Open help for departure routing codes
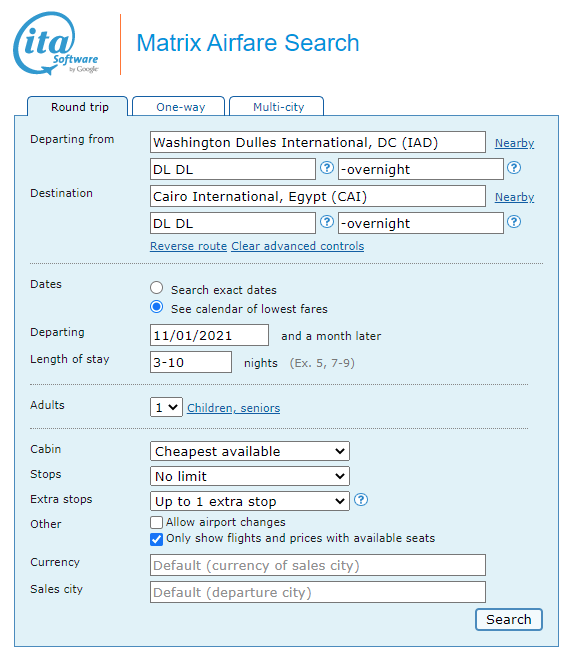The height and width of the screenshot is (665, 569). [326, 168]
